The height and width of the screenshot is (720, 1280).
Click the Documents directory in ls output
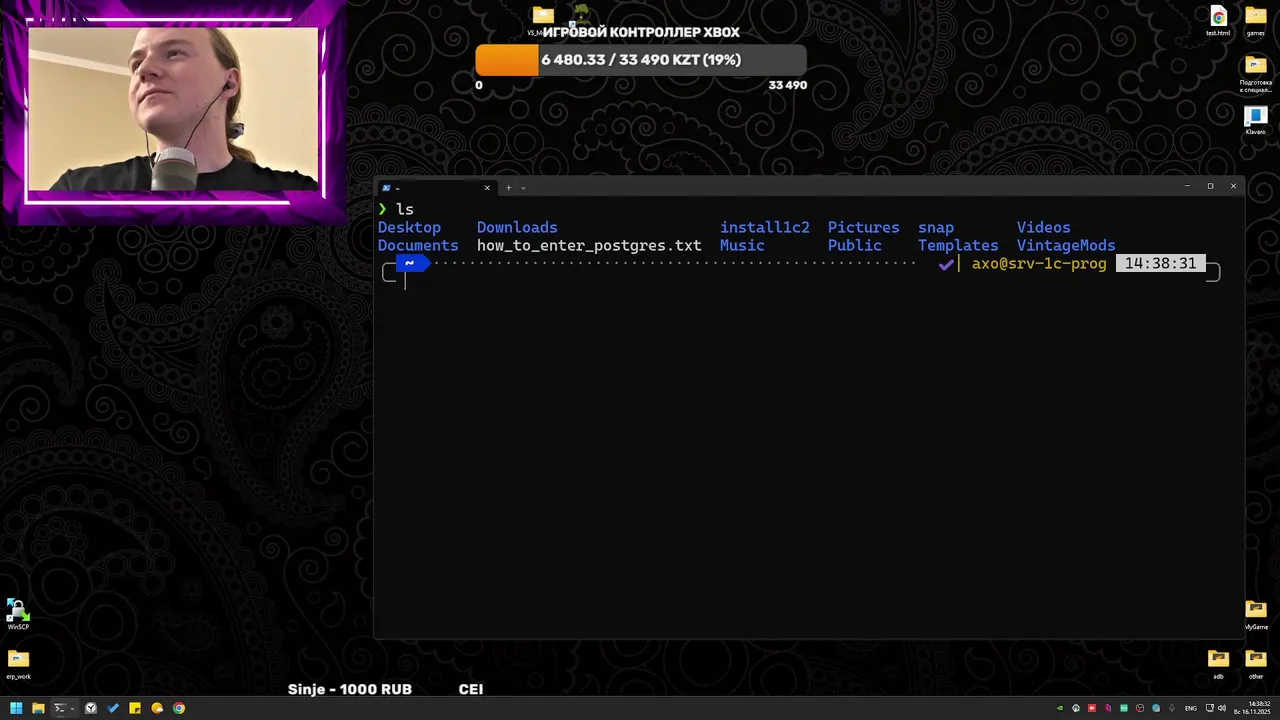[418, 245]
